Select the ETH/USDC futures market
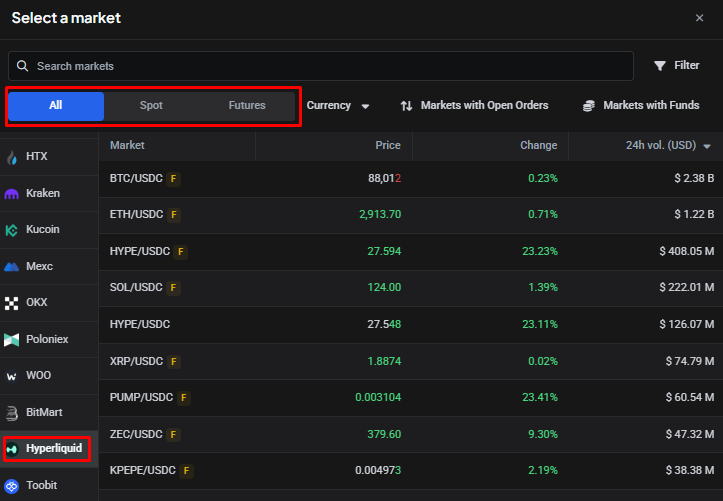The height and width of the screenshot is (501, 723). point(411,215)
